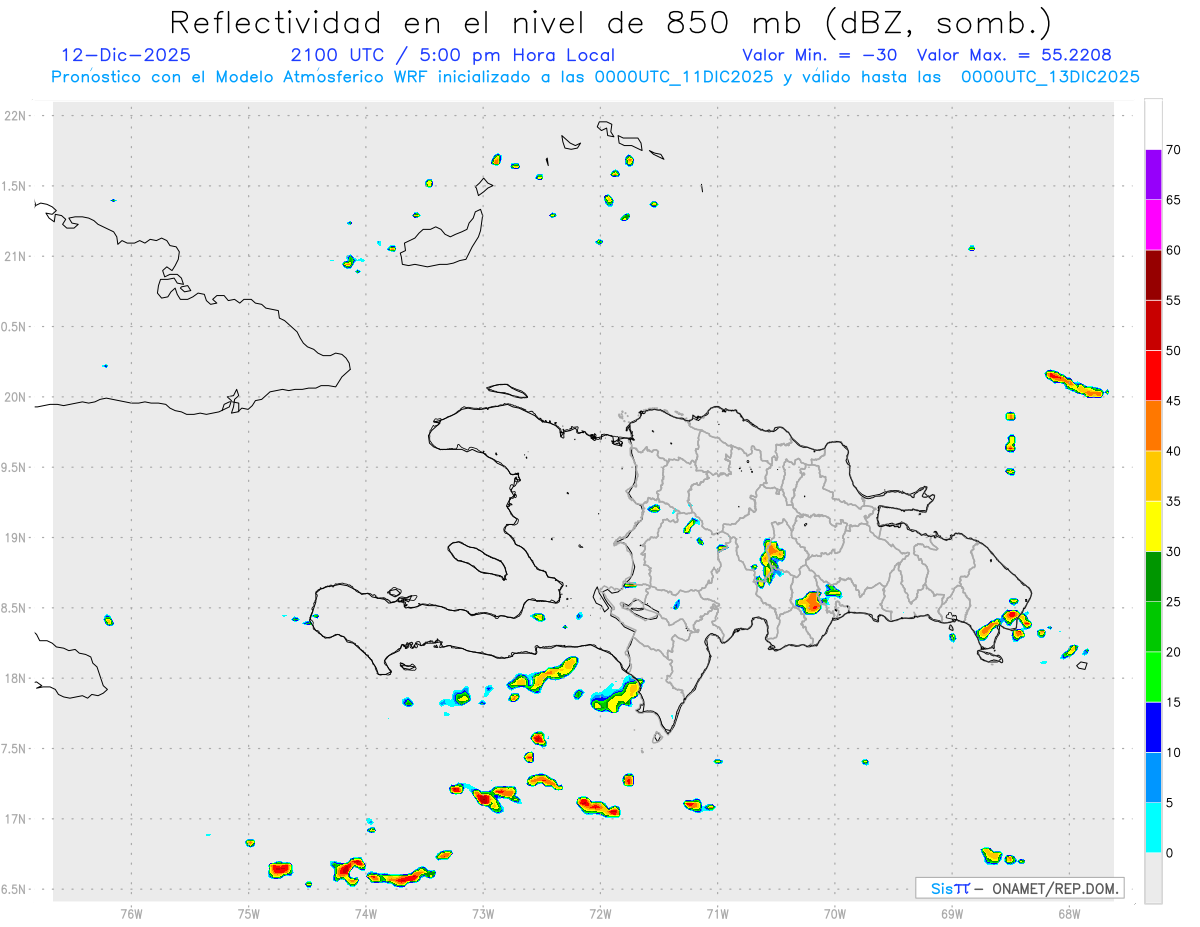
Task: Click the orange 40–45 dBZ color bar segment
Action: click(1153, 426)
